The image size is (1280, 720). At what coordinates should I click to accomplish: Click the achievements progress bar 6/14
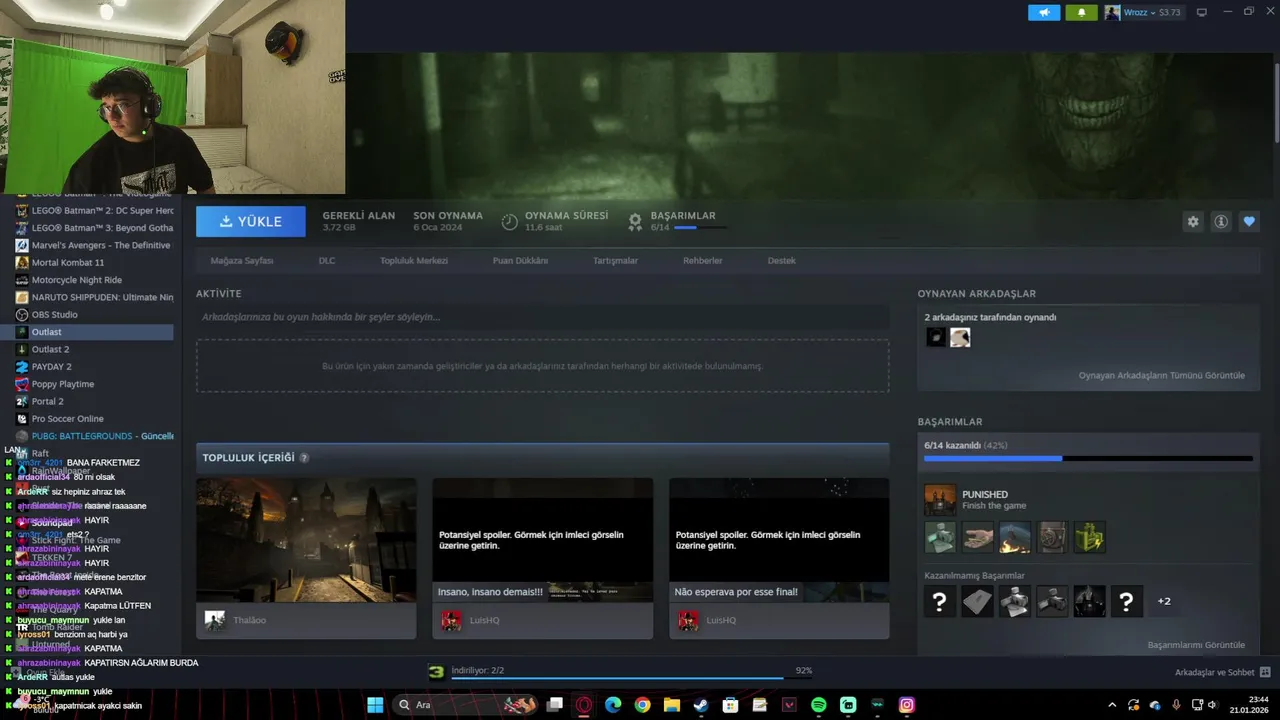[x=1088, y=458]
